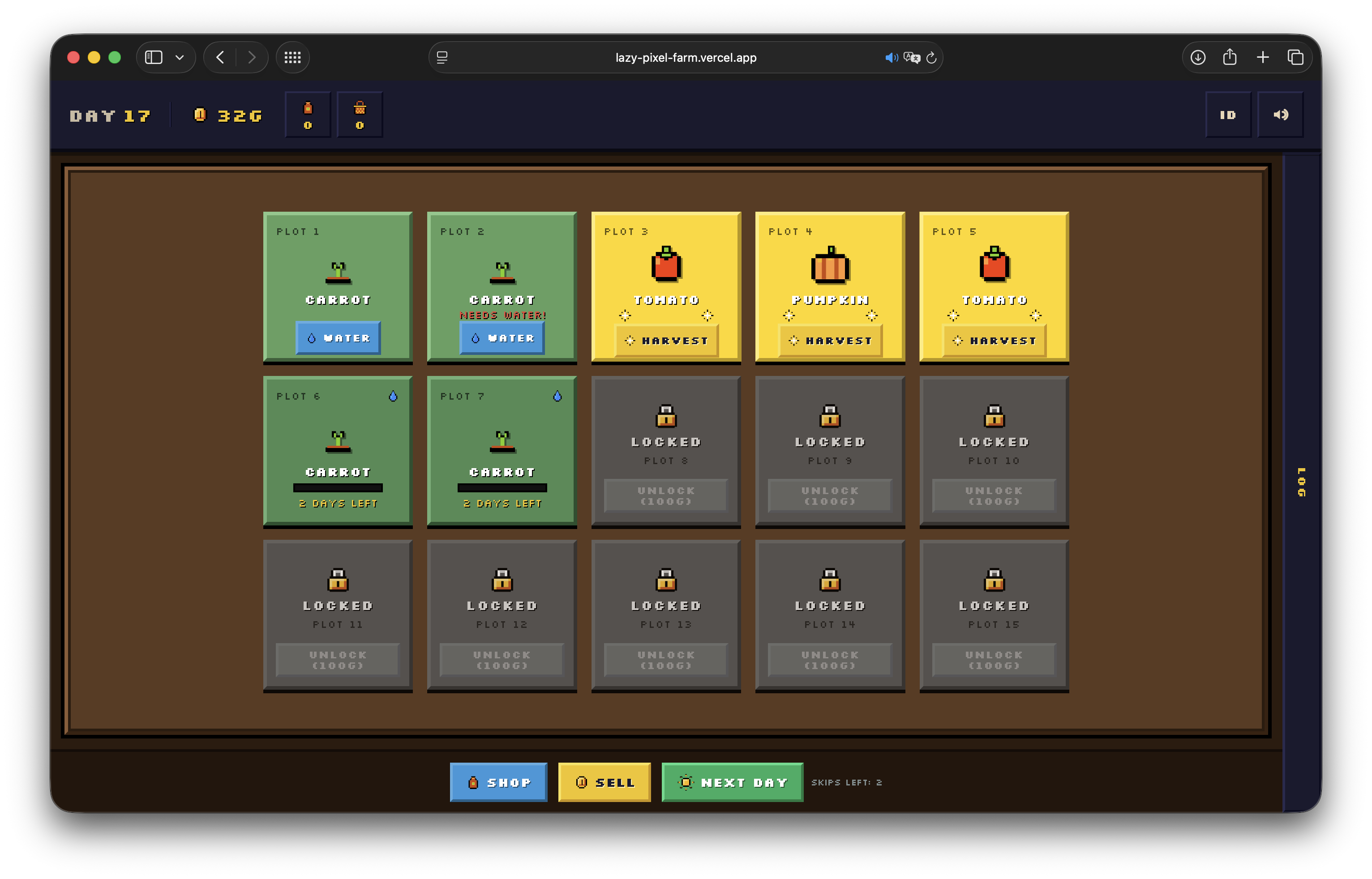Unlock Plot 15 for 100G

pyautogui.click(x=994, y=660)
